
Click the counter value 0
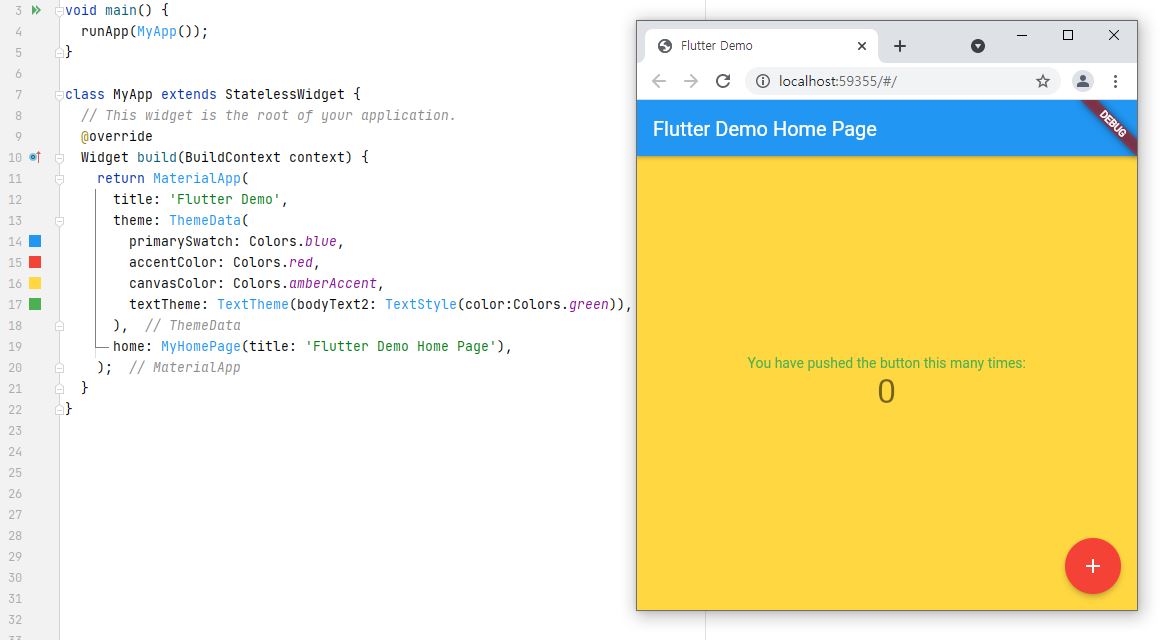click(886, 391)
